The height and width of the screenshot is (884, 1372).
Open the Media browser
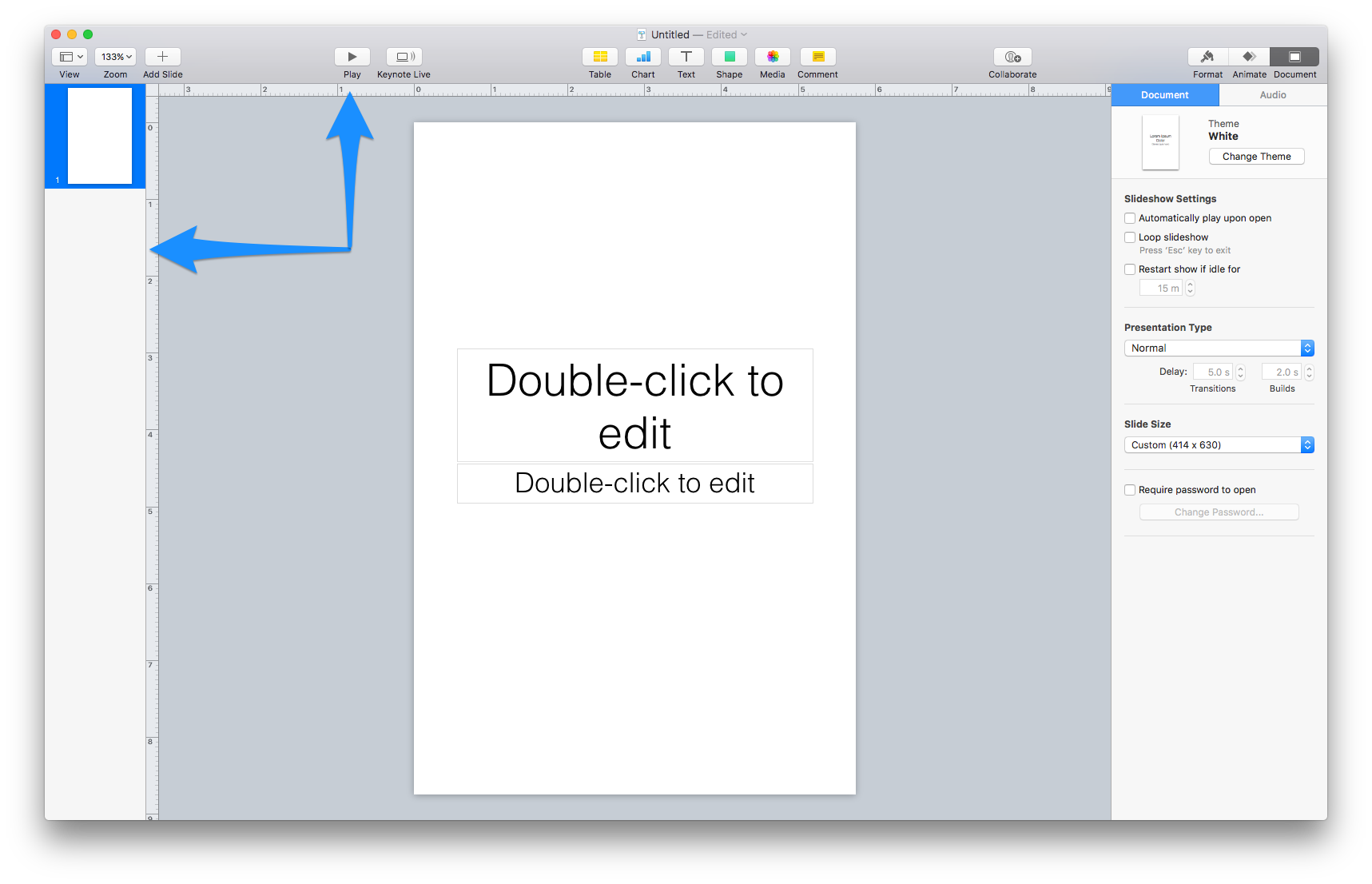pos(772,57)
